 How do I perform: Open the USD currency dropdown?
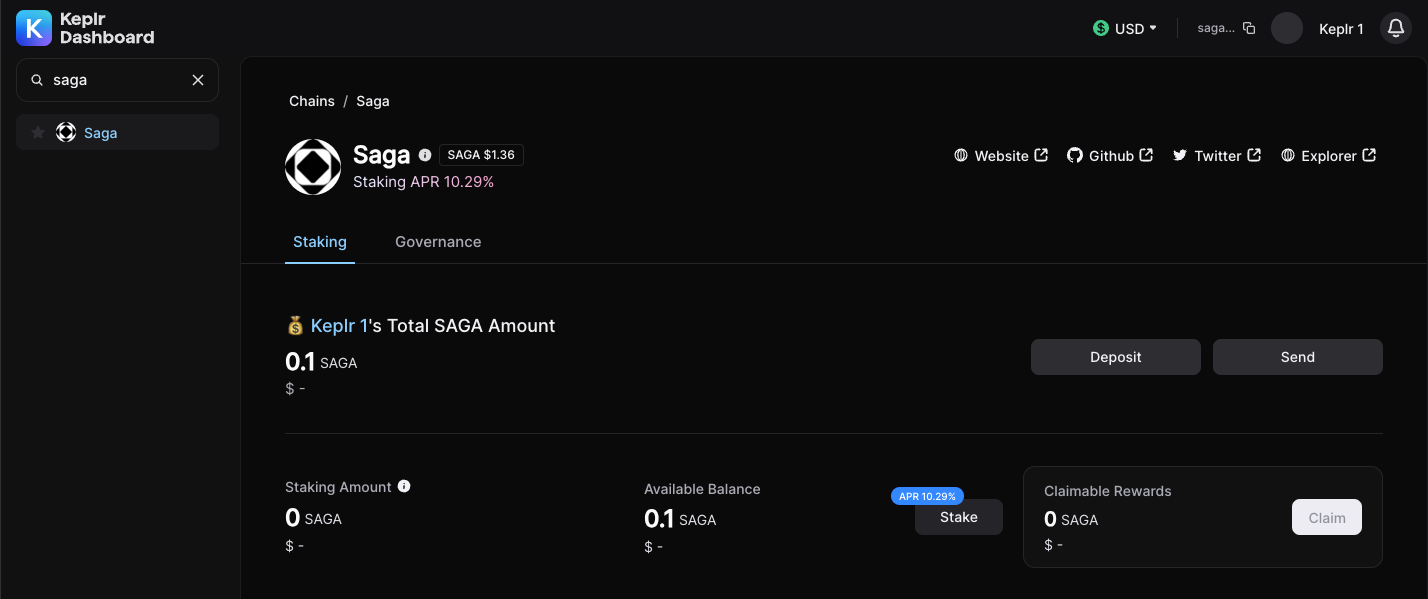[x=1125, y=28]
